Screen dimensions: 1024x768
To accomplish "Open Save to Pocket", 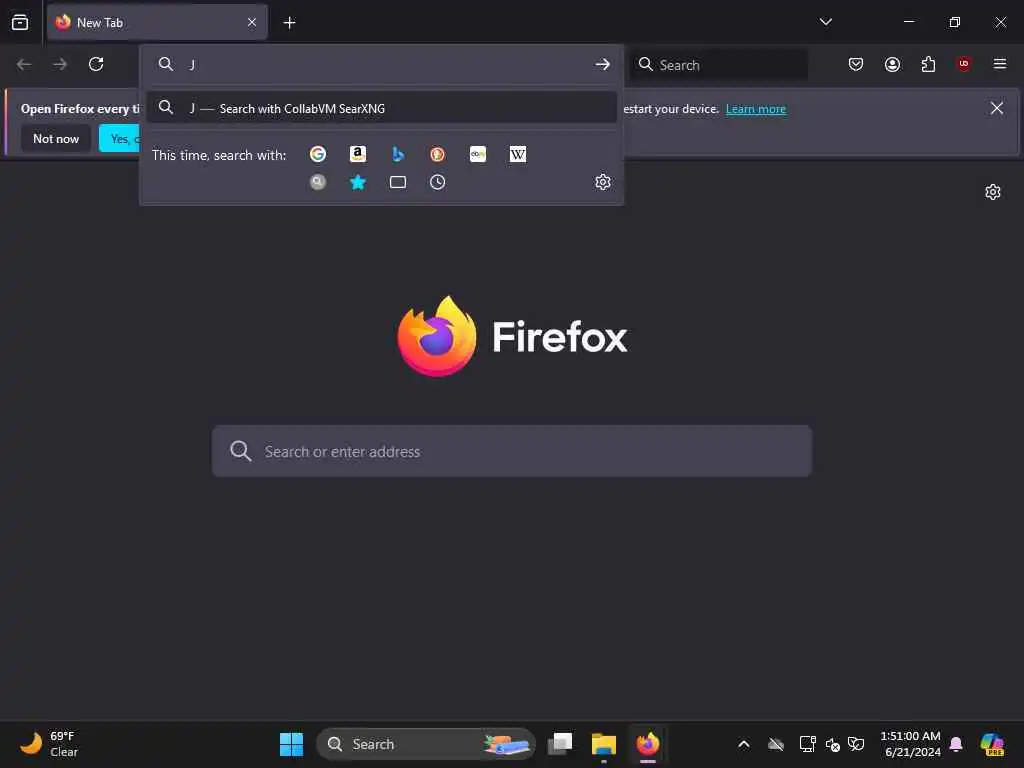I will [856, 64].
